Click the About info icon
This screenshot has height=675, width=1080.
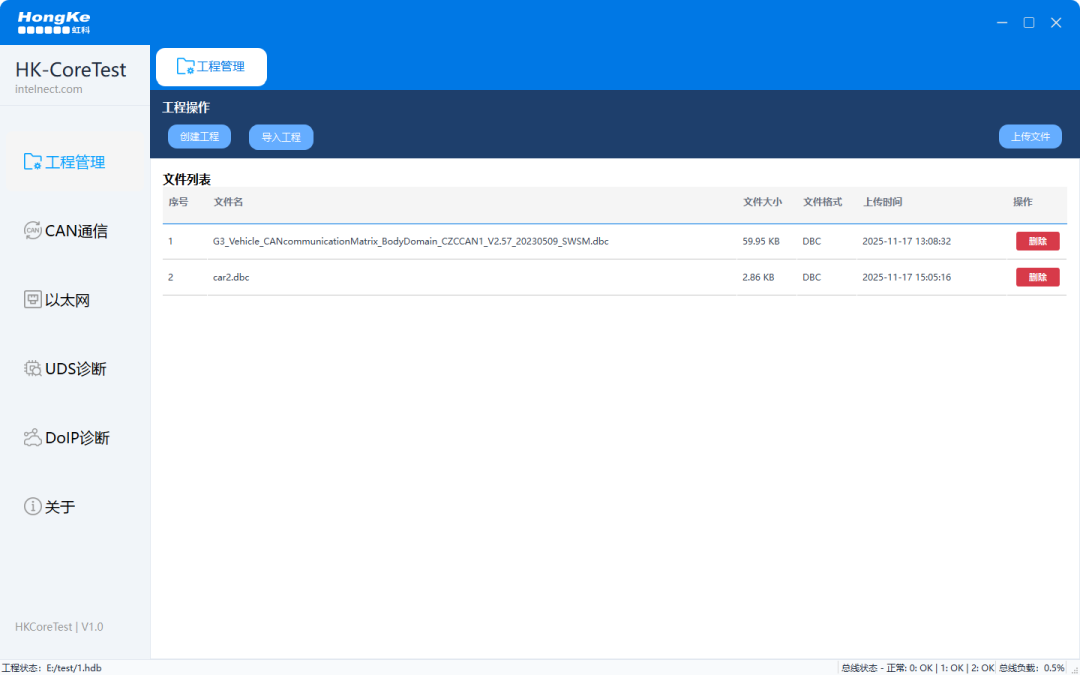[x=32, y=506]
